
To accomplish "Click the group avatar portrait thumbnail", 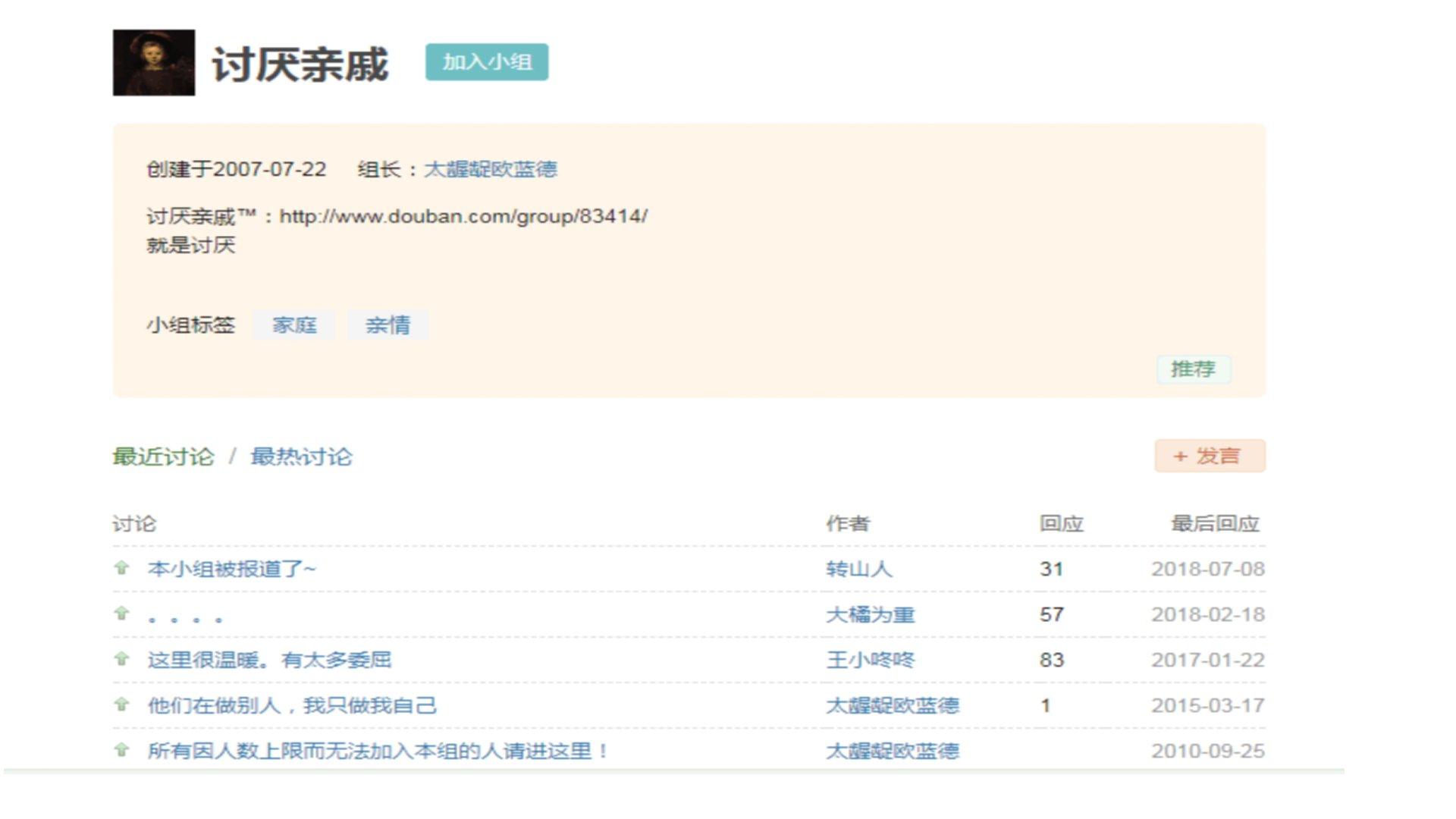I will click(x=154, y=63).
